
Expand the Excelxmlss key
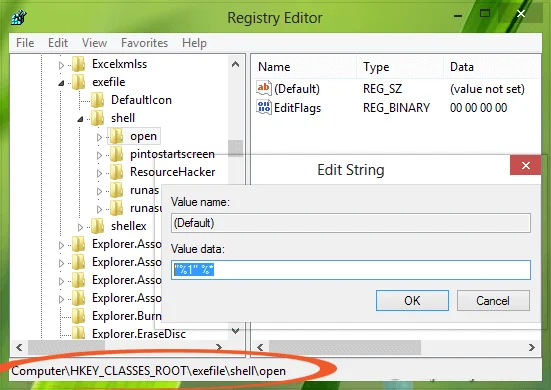click(x=61, y=65)
